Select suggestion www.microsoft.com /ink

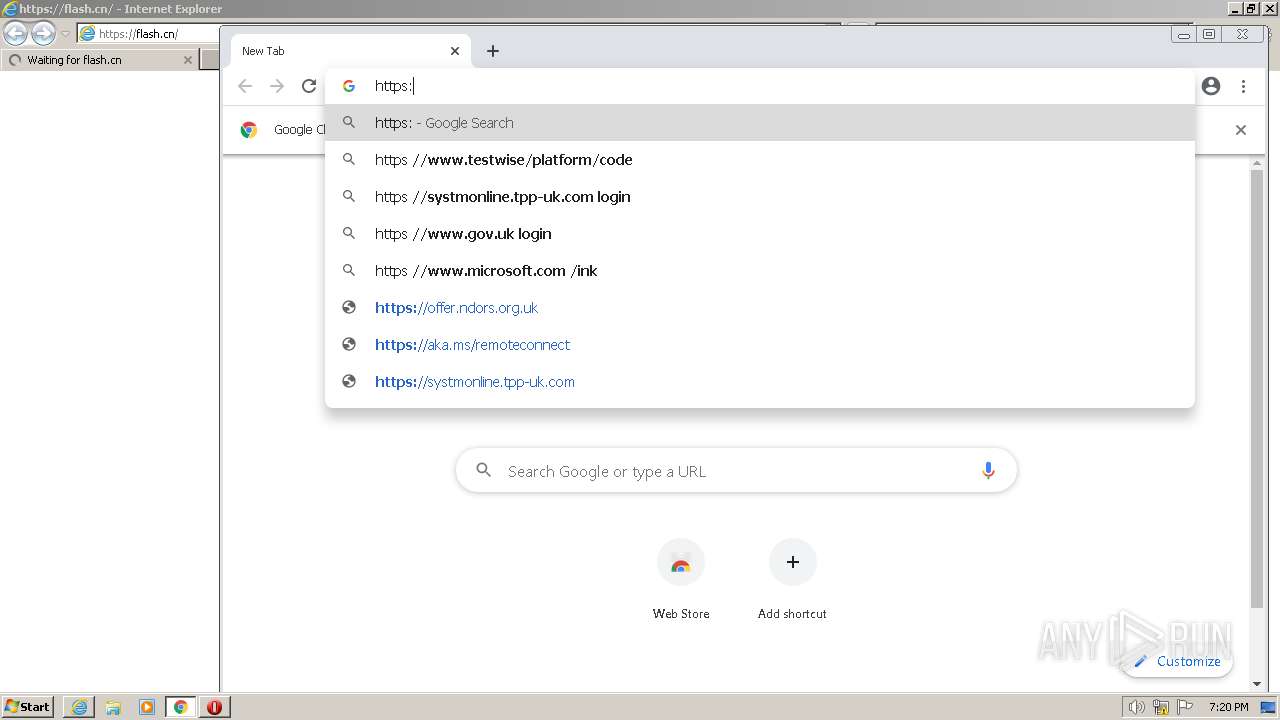(x=760, y=271)
